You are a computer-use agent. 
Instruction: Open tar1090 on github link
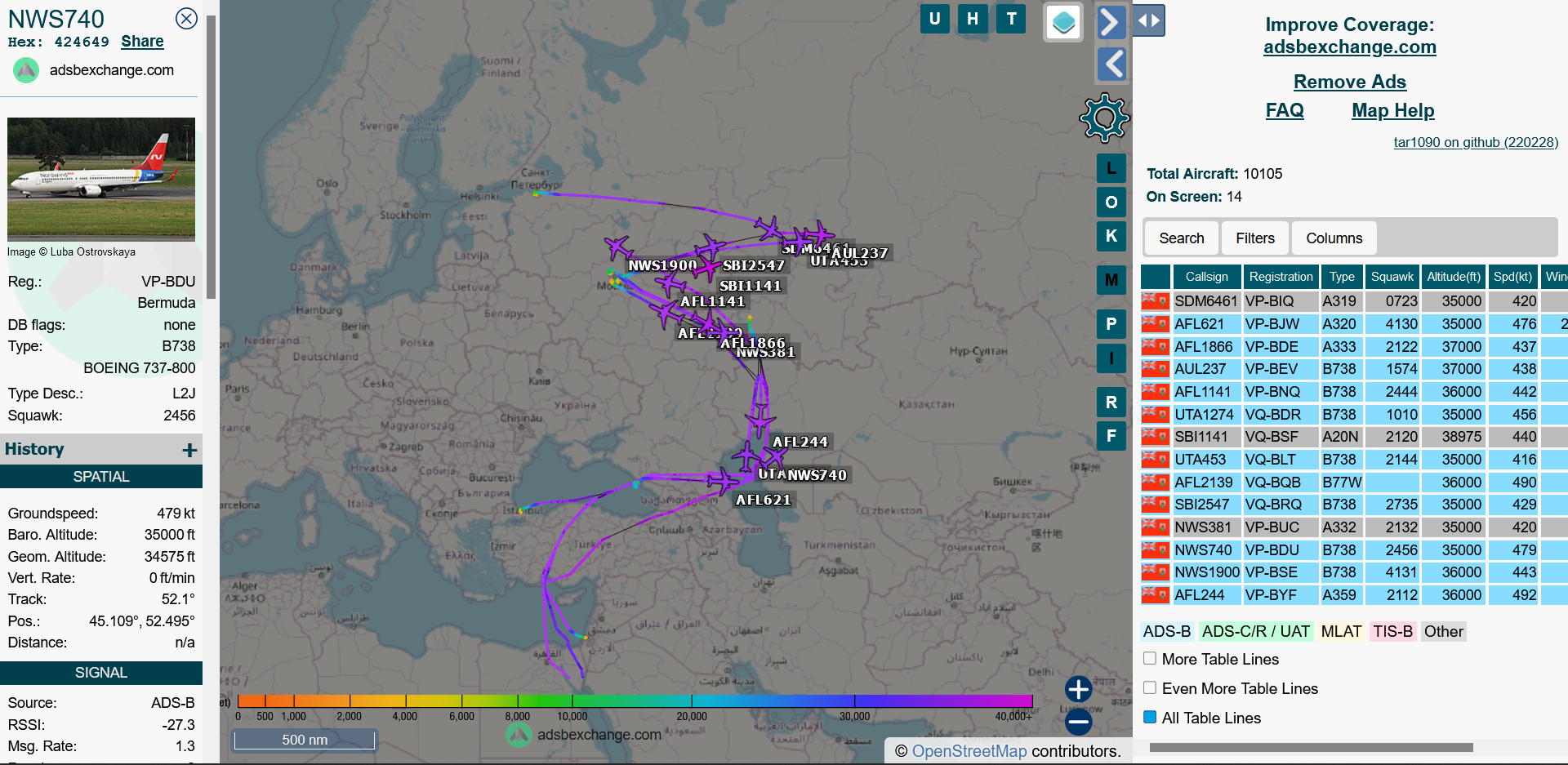pyautogui.click(x=1476, y=142)
